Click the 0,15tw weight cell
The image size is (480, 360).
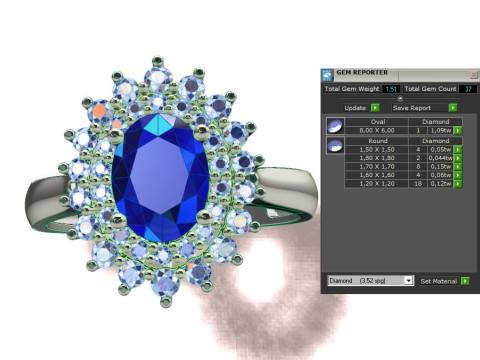[441, 167]
